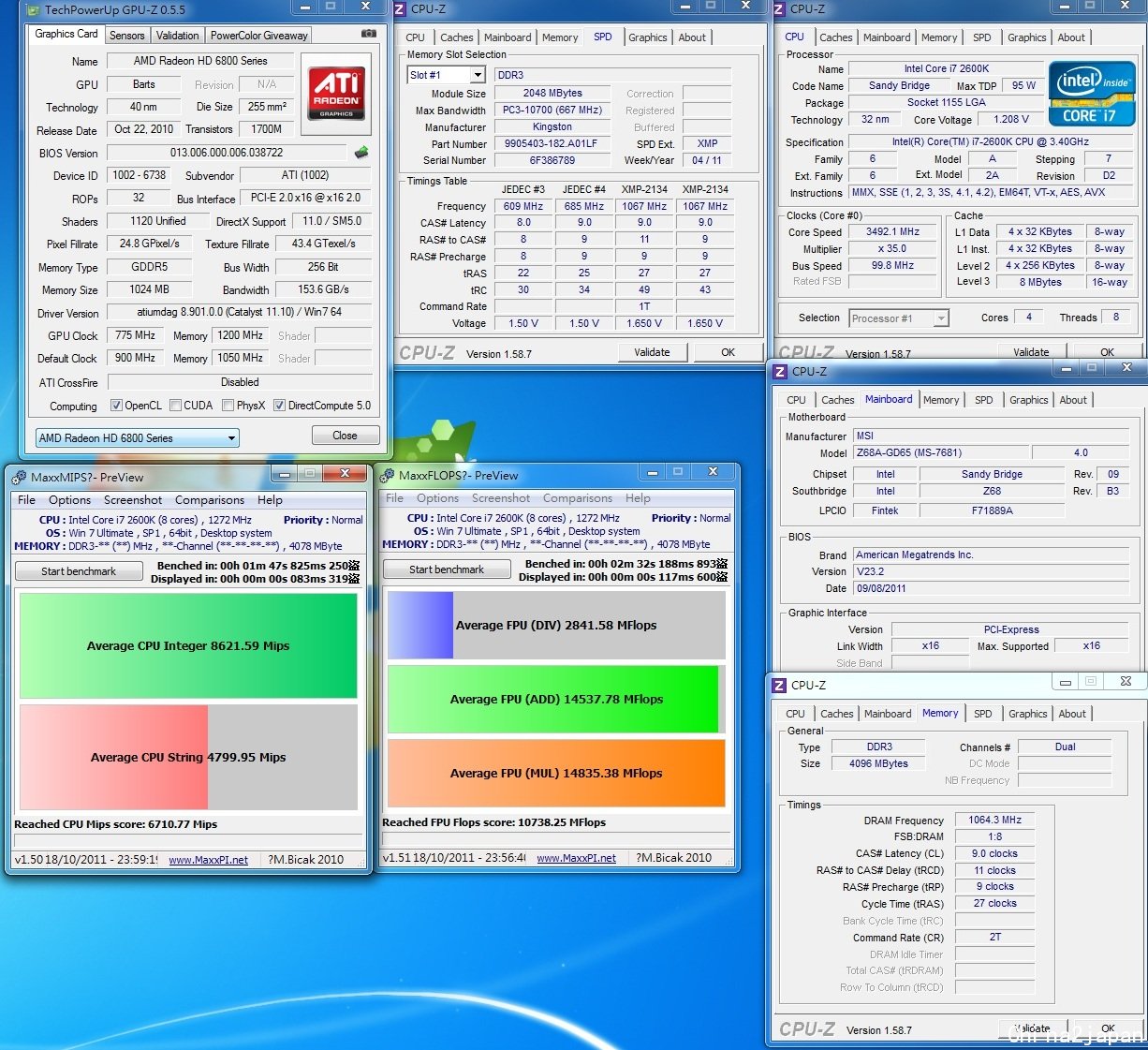Open Graphics tab in CPU-Z SPD window

pos(648,37)
